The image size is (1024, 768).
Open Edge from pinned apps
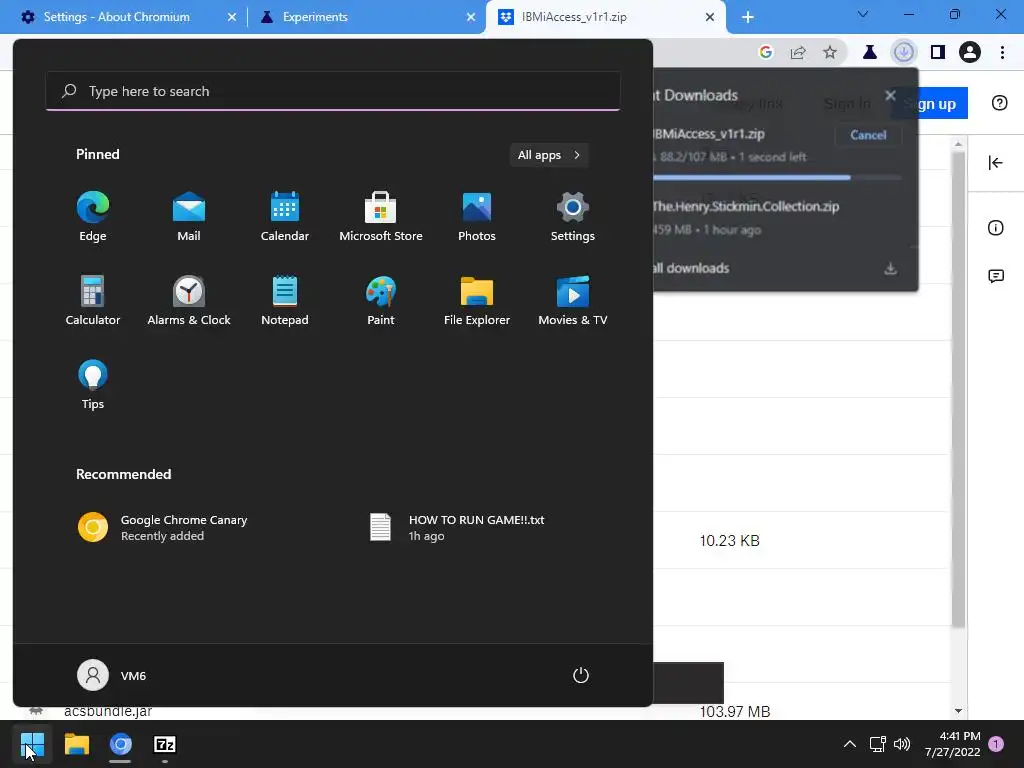click(x=93, y=216)
